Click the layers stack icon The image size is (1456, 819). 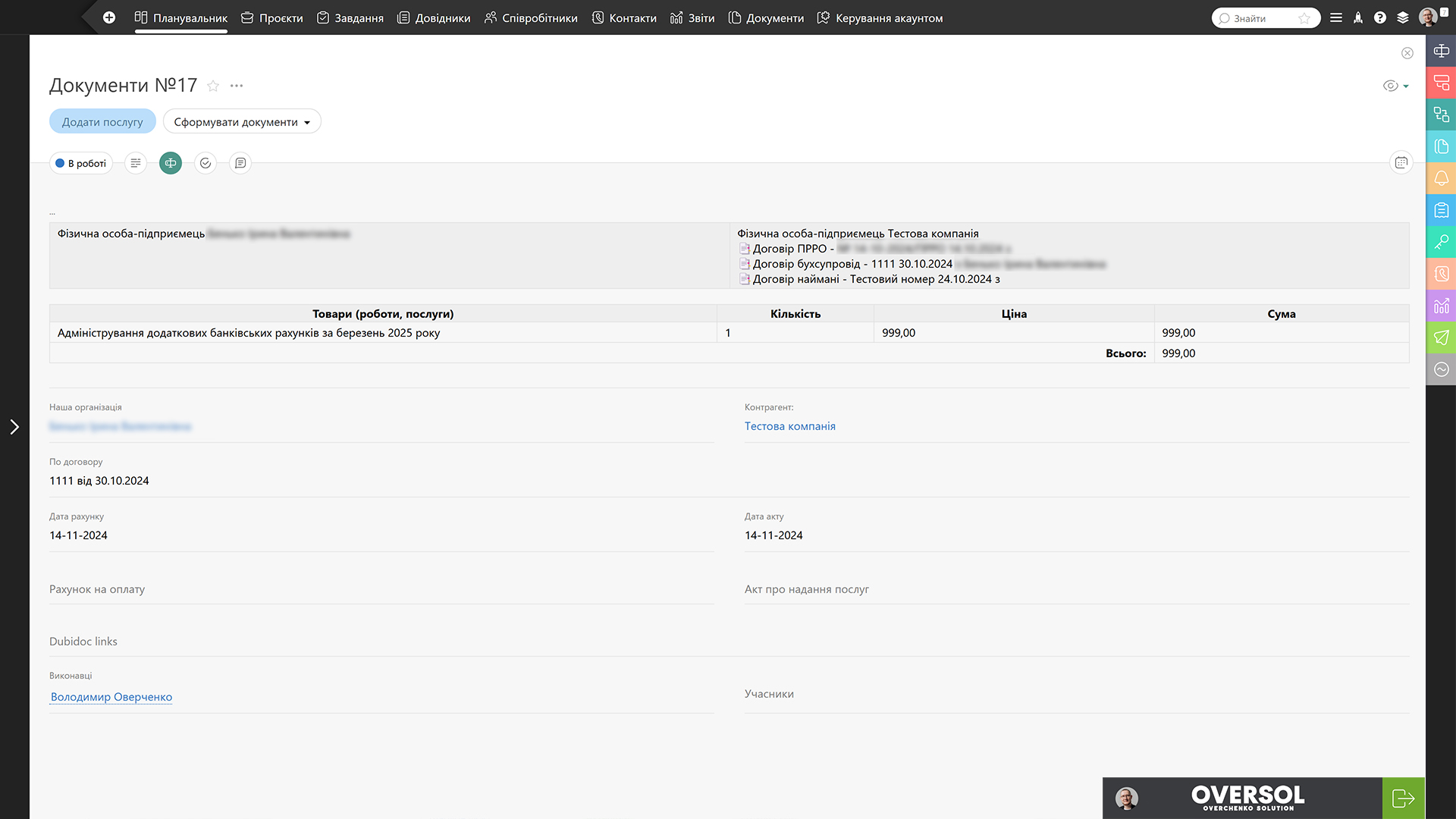click(x=1403, y=17)
